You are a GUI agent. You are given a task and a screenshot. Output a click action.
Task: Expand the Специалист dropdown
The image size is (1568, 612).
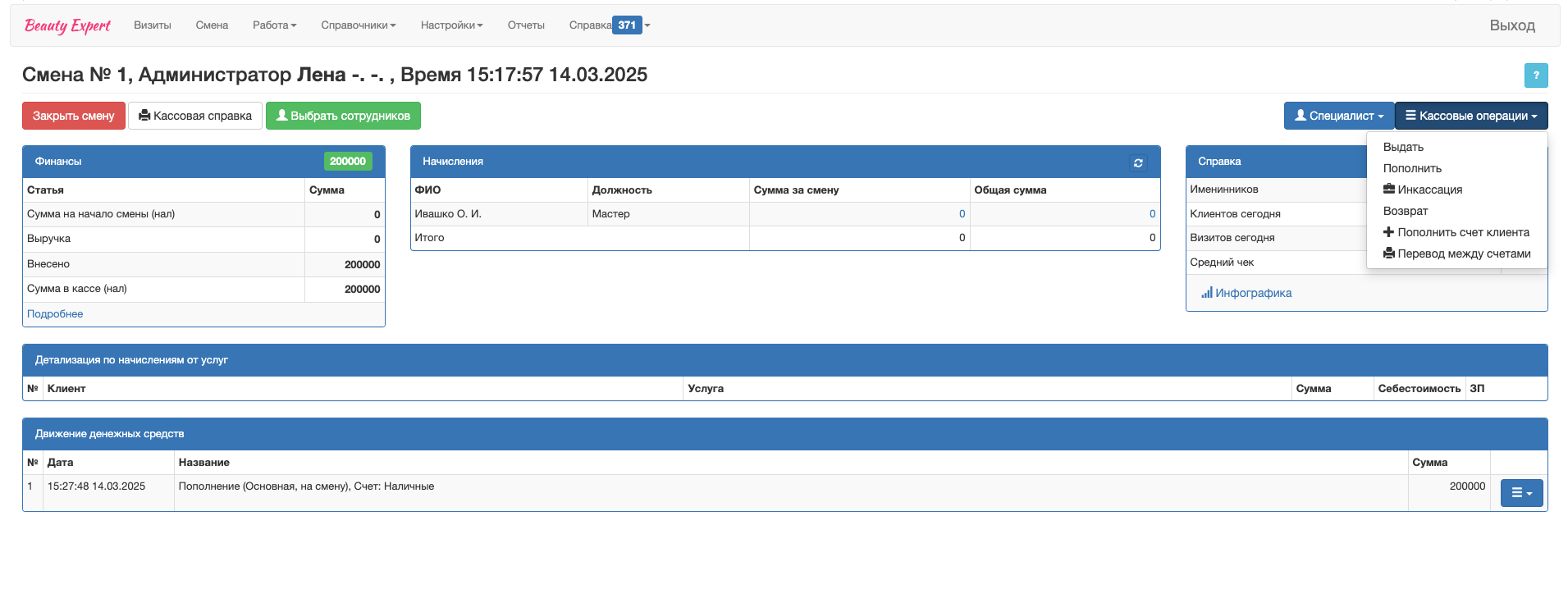[x=1338, y=116]
